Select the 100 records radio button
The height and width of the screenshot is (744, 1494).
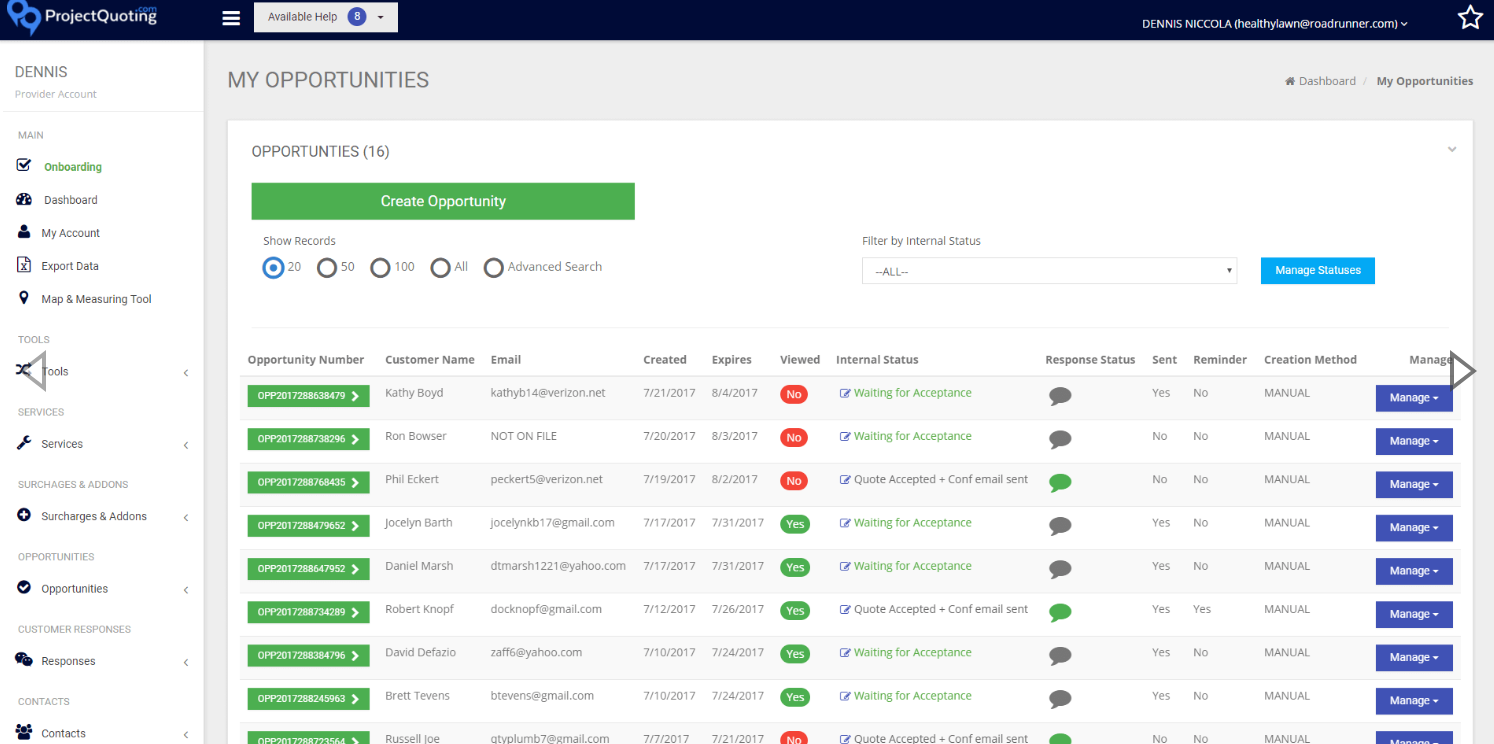380,268
